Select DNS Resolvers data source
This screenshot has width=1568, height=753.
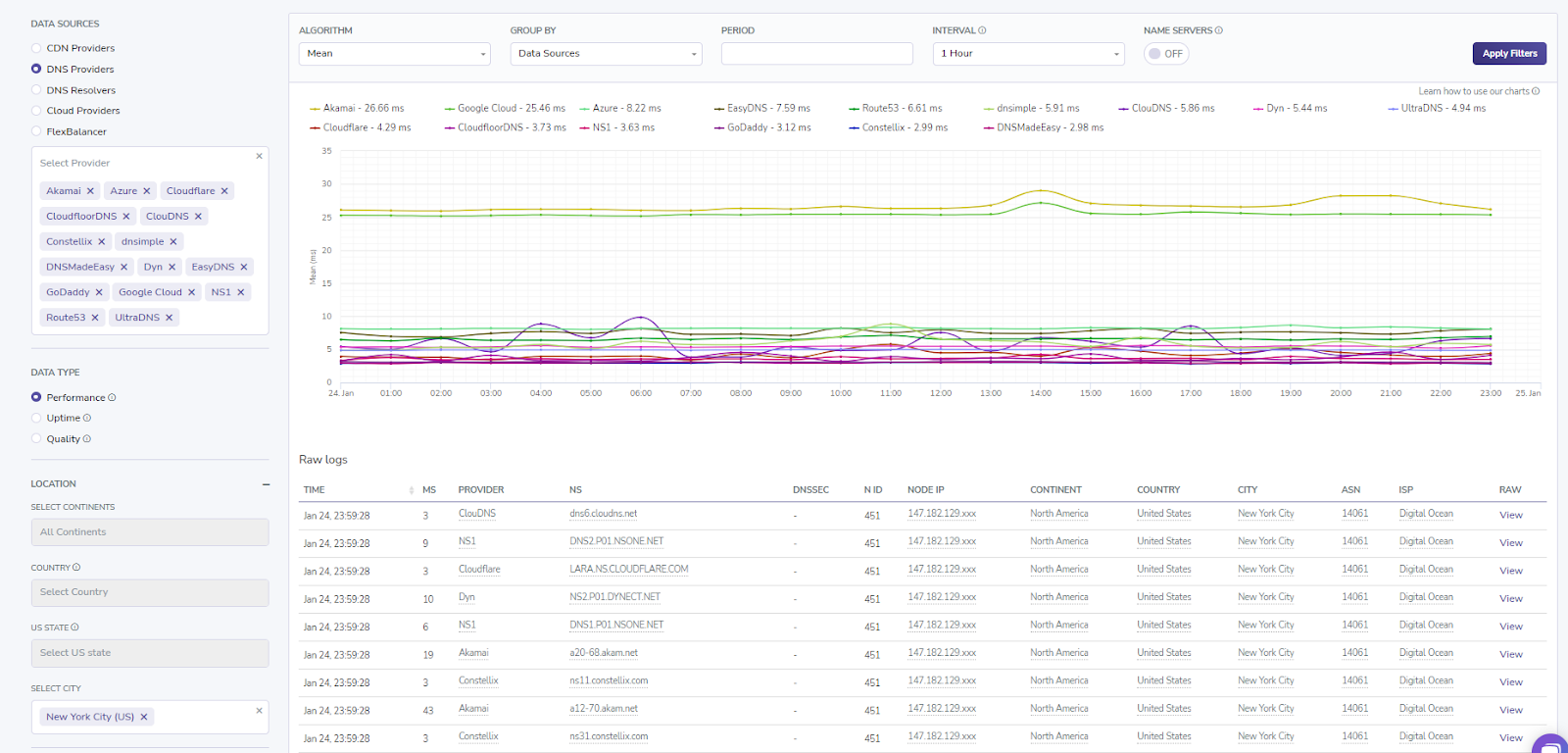[x=36, y=90]
